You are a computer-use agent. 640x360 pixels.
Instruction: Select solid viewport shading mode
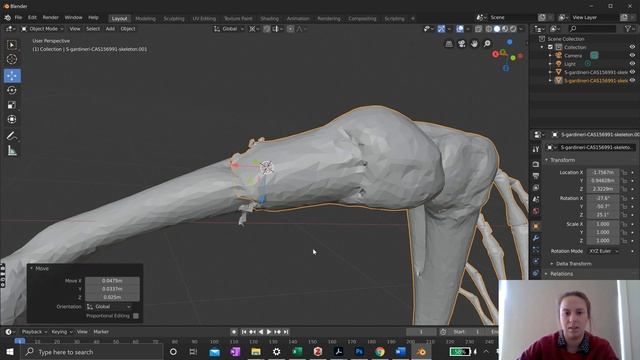coord(497,29)
